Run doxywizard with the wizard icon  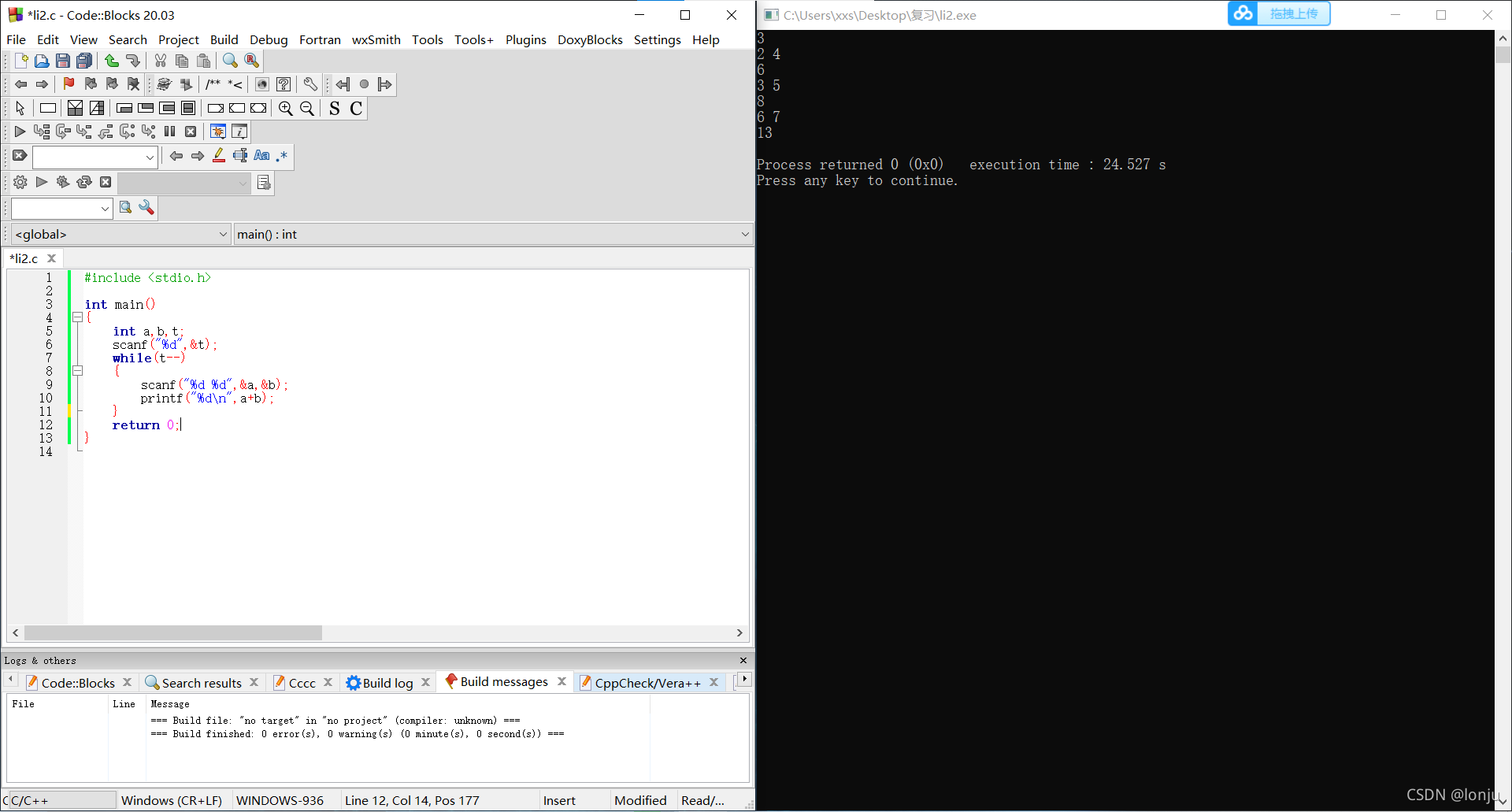tap(164, 84)
